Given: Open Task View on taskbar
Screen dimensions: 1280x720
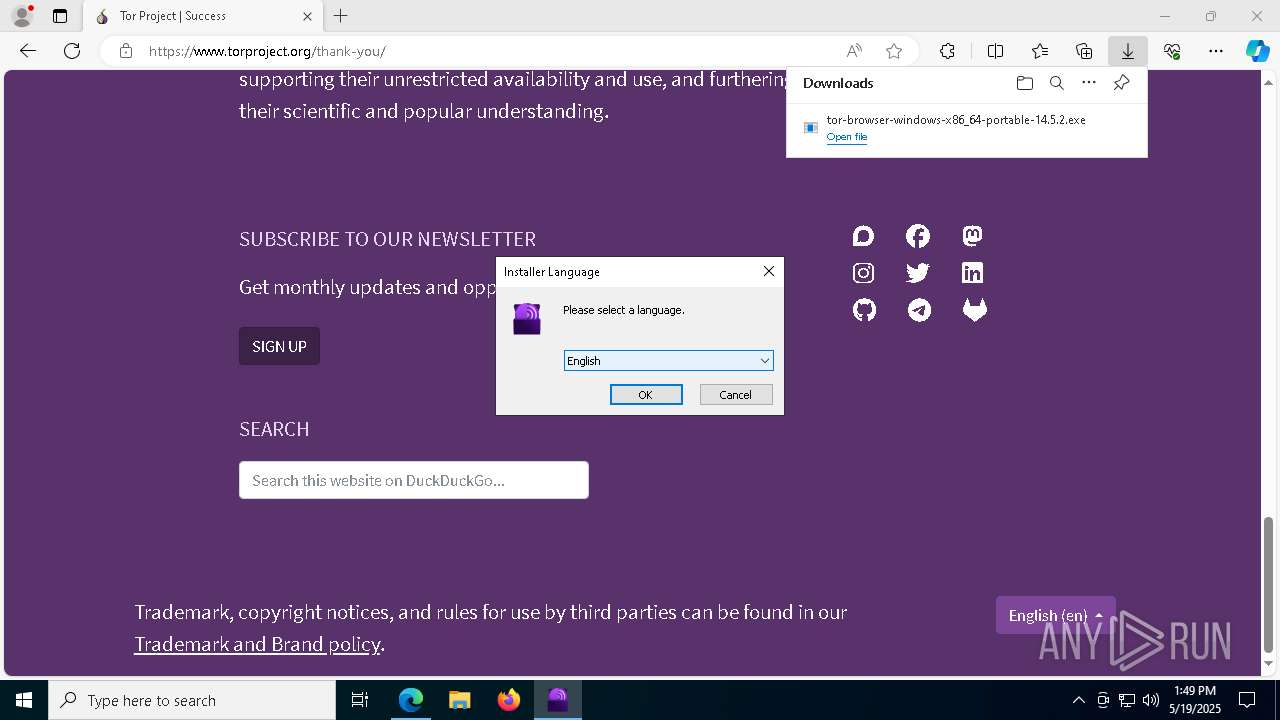Looking at the screenshot, I should tap(360, 700).
